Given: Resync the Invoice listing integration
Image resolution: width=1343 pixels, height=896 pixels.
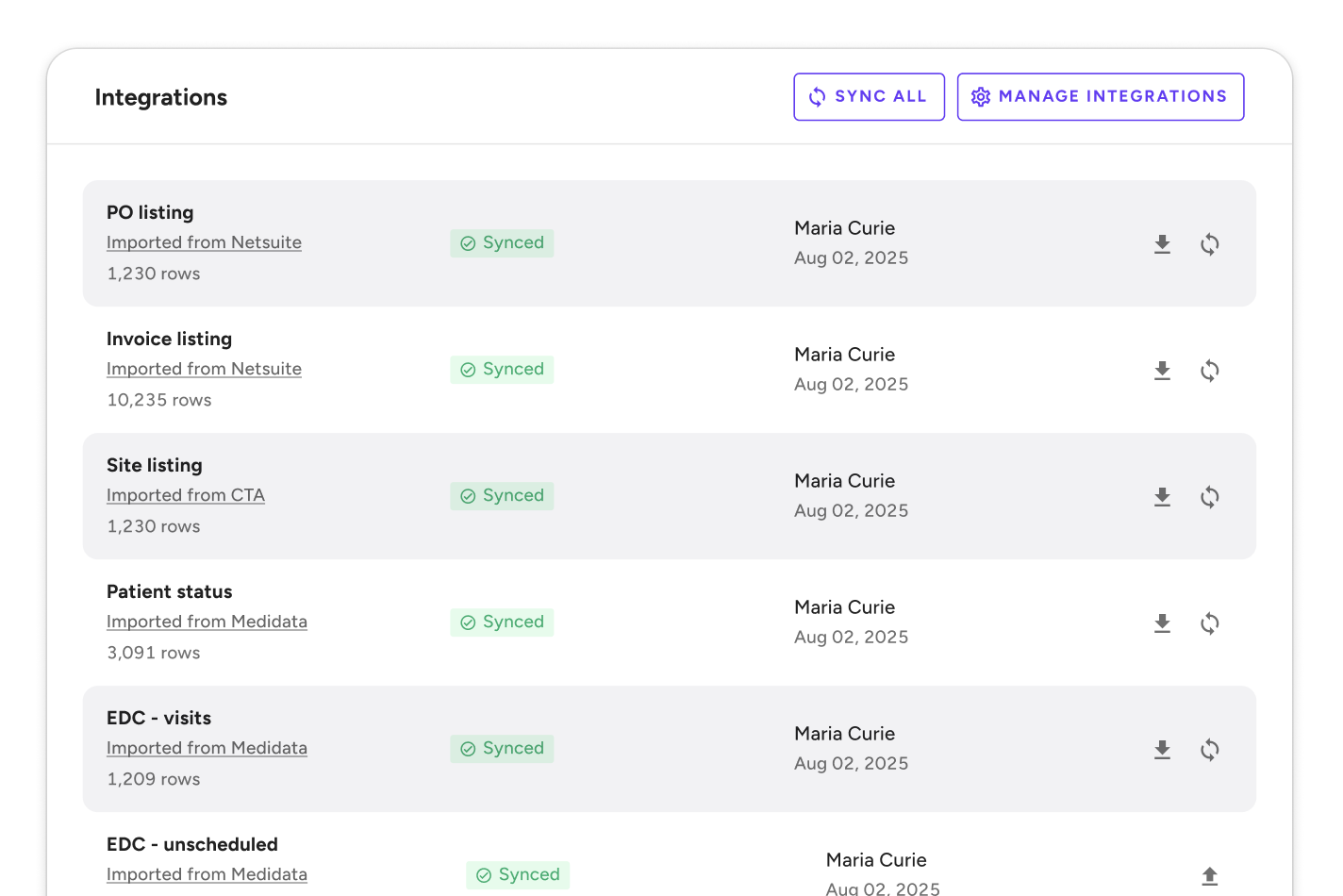Looking at the screenshot, I should [1209, 371].
